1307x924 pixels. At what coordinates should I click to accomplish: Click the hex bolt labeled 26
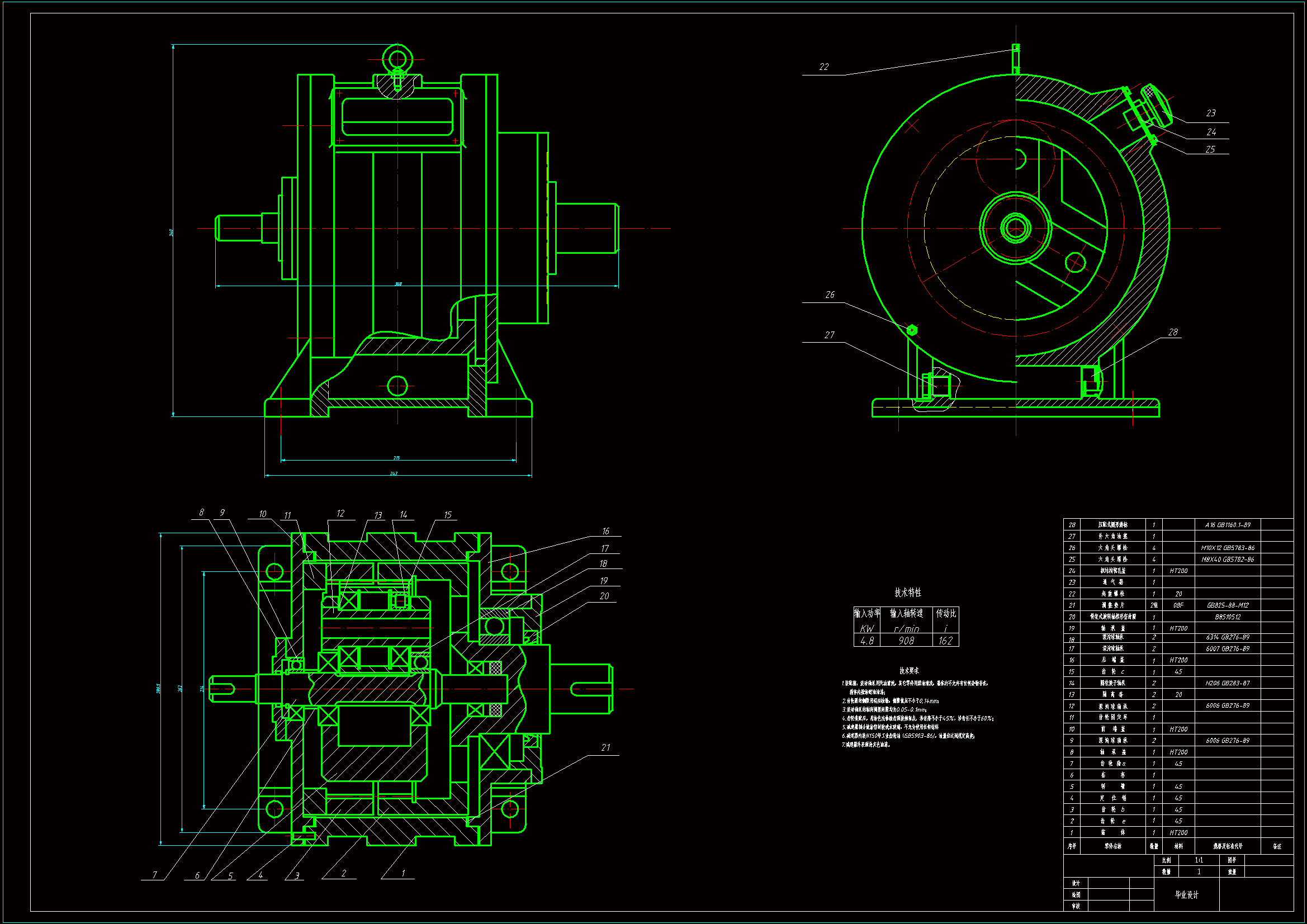[912, 330]
